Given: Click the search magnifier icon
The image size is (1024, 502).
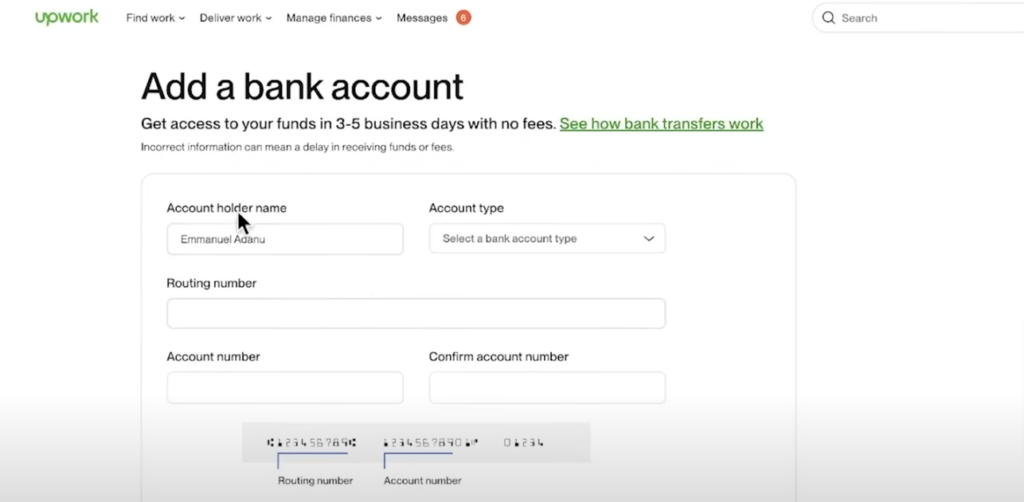Looking at the screenshot, I should [x=828, y=18].
